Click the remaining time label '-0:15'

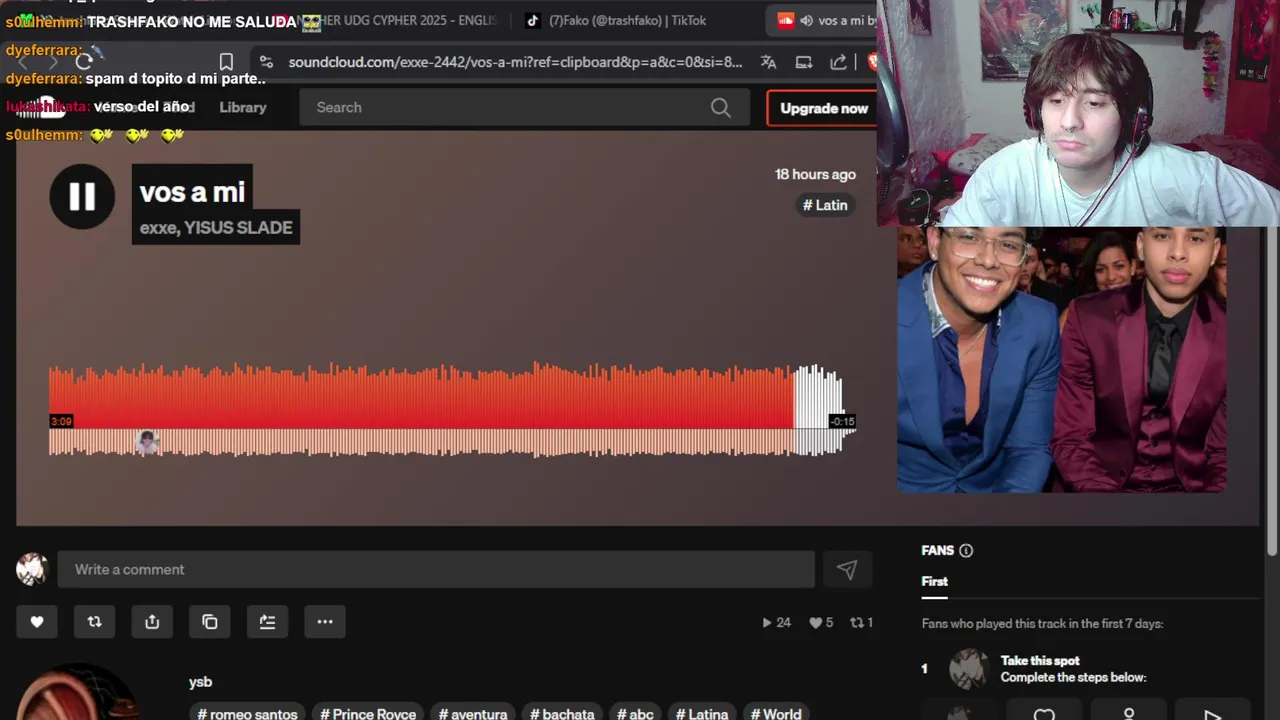(842, 421)
